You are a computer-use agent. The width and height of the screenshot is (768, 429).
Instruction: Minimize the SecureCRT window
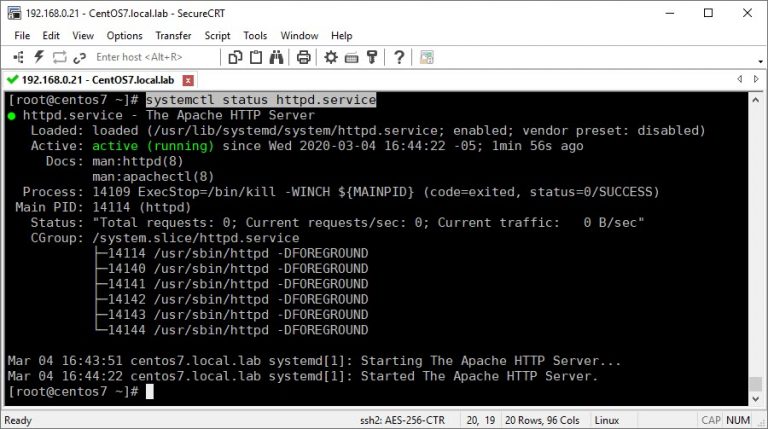(x=670, y=13)
